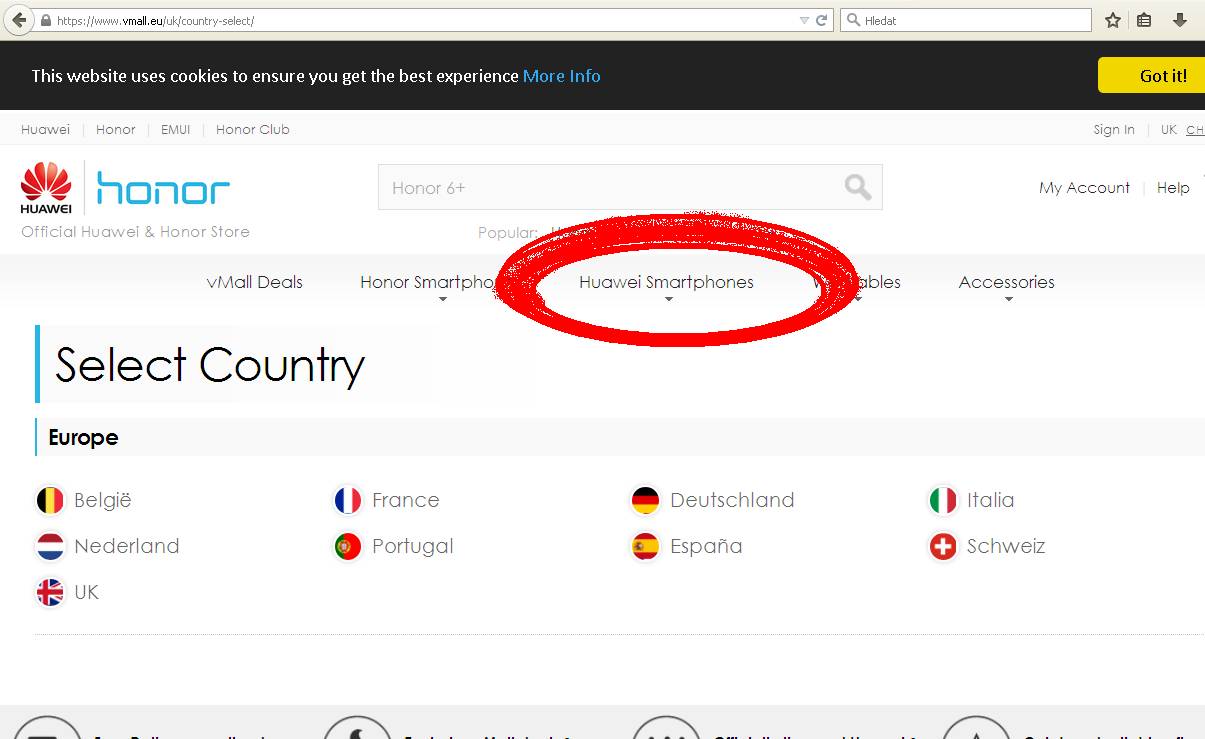
Task: Expand the arrow under Honor Smartphones
Action: click(x=442, y=299)
